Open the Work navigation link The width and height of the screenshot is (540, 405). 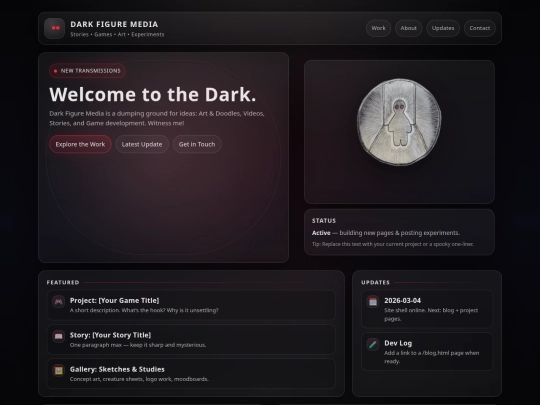(x=378, y=28)
